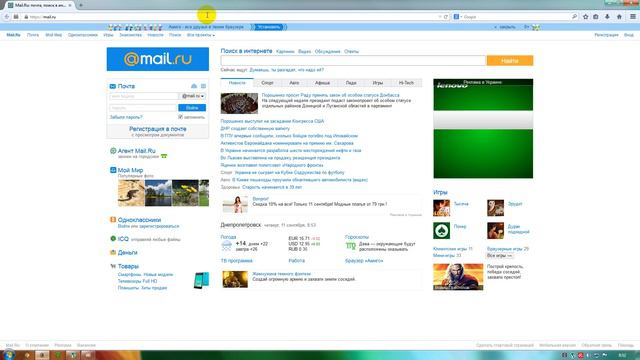Click the Lenovo advertisement banner

pyautogui.click(x=483, y=129)
